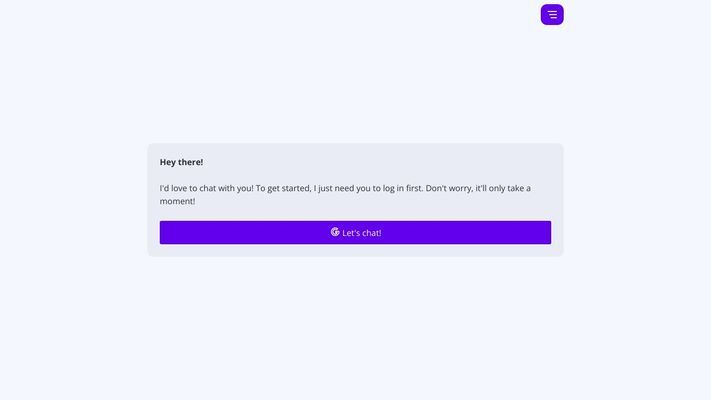Click the login prompt paragraph text
711x400 pixels.
click(345, 195)
